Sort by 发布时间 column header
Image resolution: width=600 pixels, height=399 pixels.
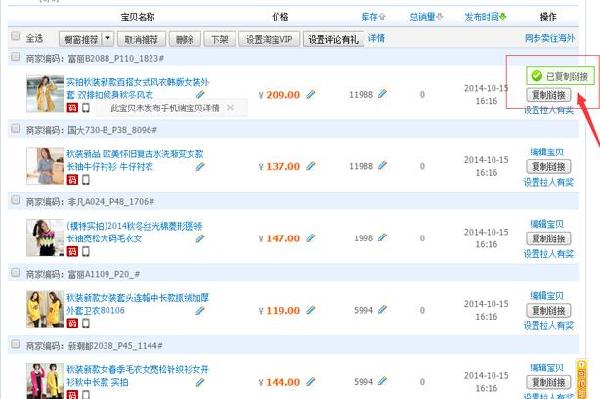point(485,17)
